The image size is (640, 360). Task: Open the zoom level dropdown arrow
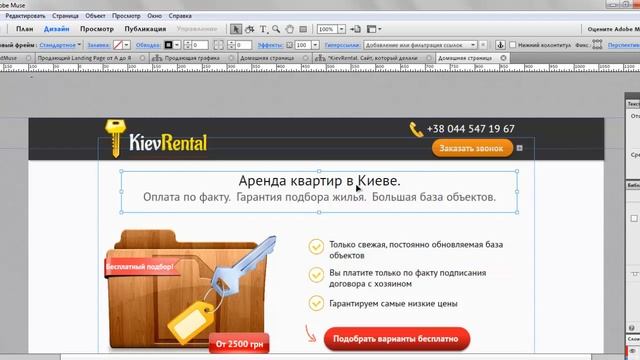point(342,29)
